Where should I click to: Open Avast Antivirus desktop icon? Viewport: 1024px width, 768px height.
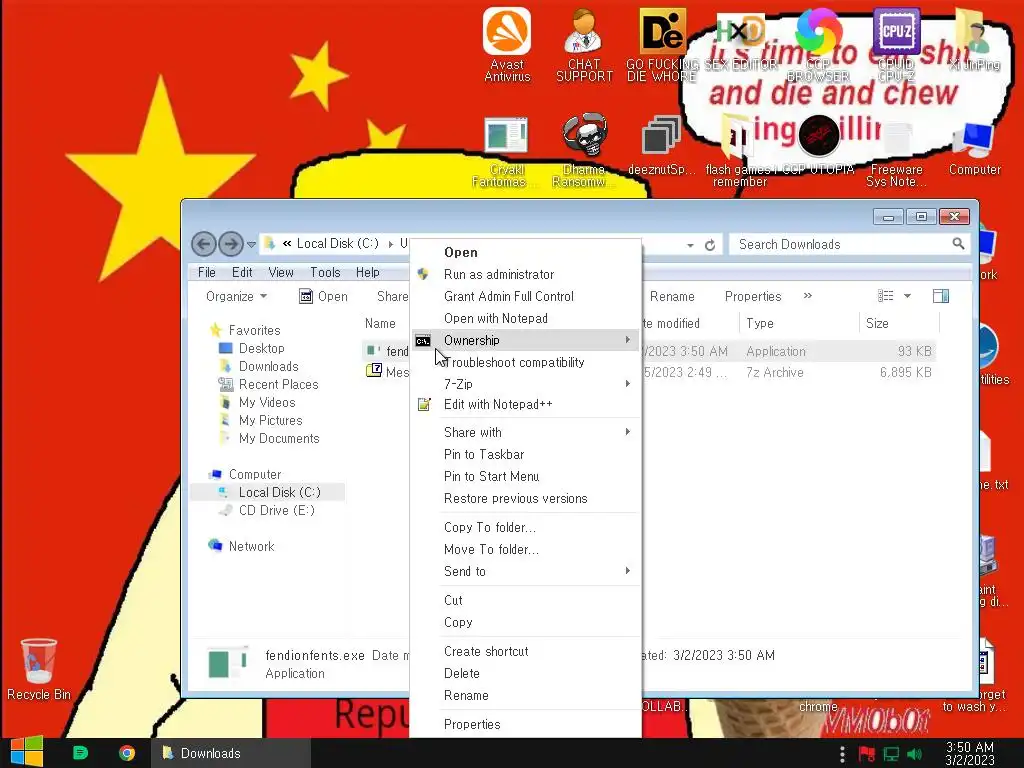(507, 44)
